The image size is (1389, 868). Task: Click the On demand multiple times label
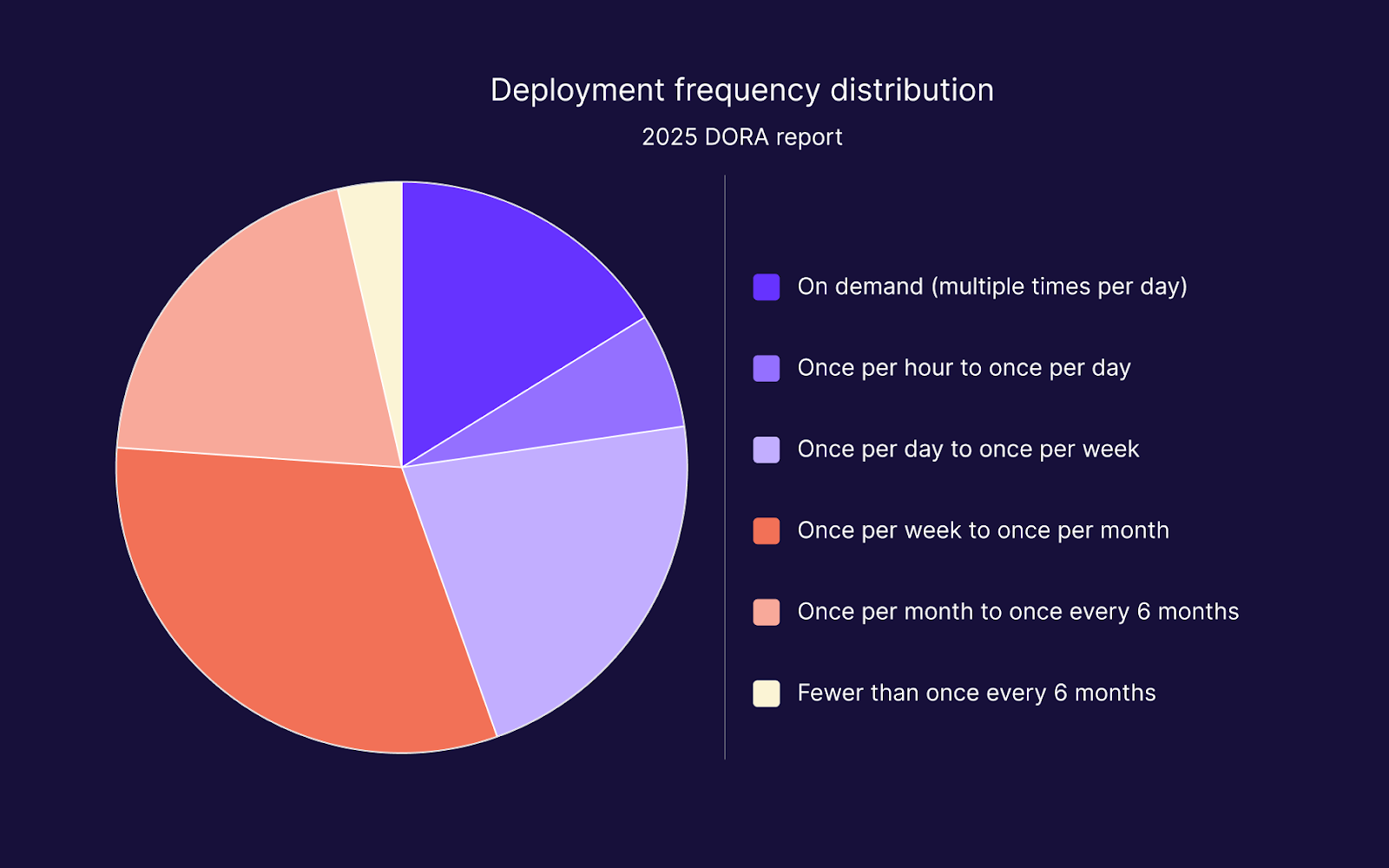pos(992,286)
